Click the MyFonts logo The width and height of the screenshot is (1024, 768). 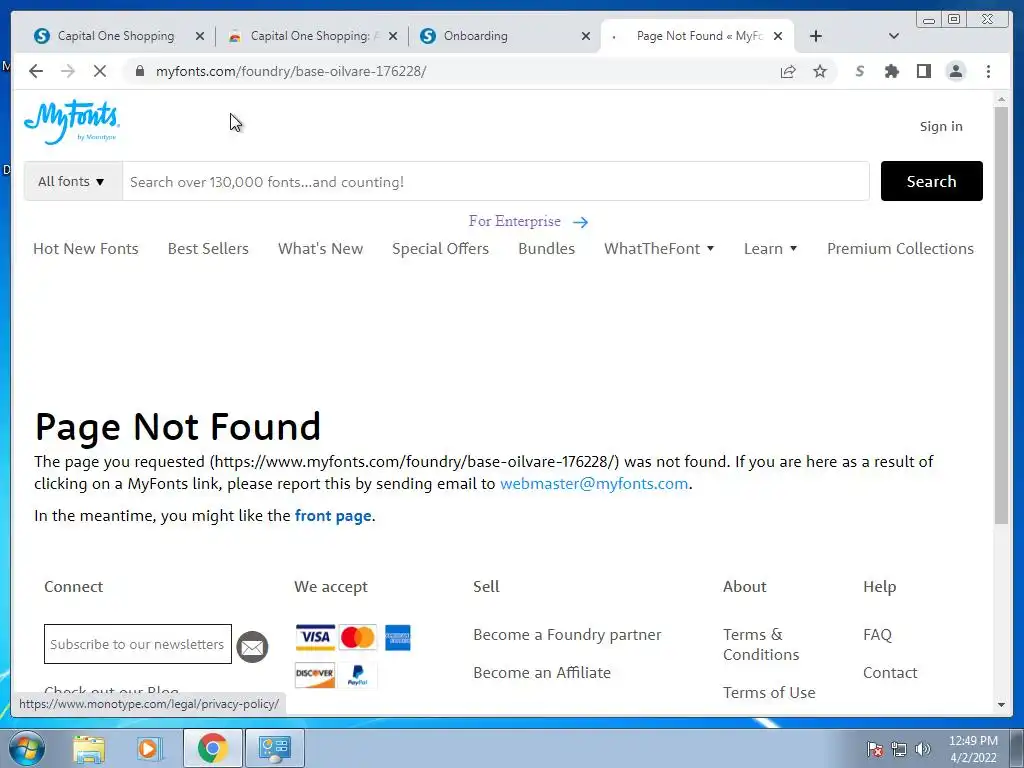point(72,122)
